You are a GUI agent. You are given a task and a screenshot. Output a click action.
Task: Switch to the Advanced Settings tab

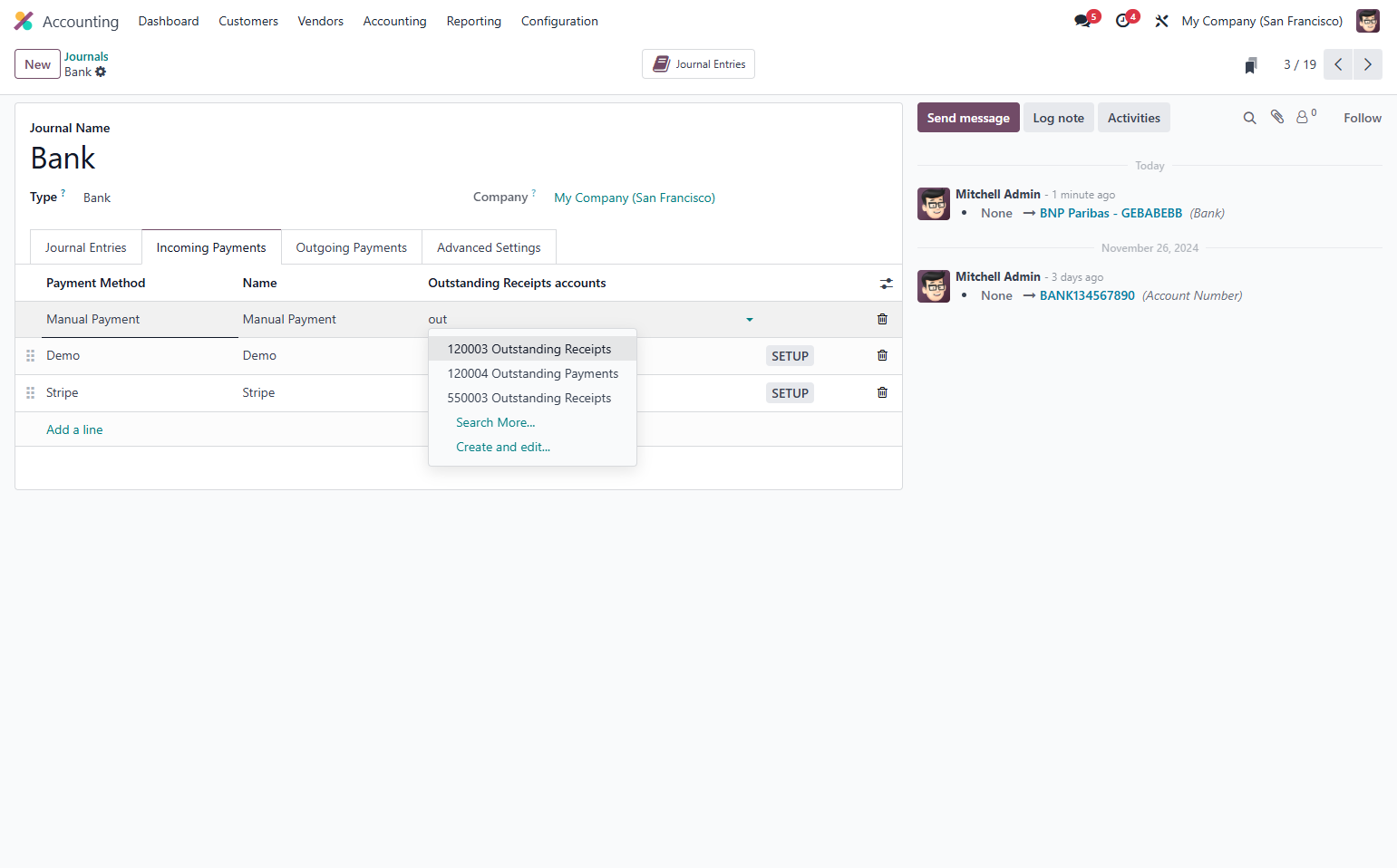point(489,247)
